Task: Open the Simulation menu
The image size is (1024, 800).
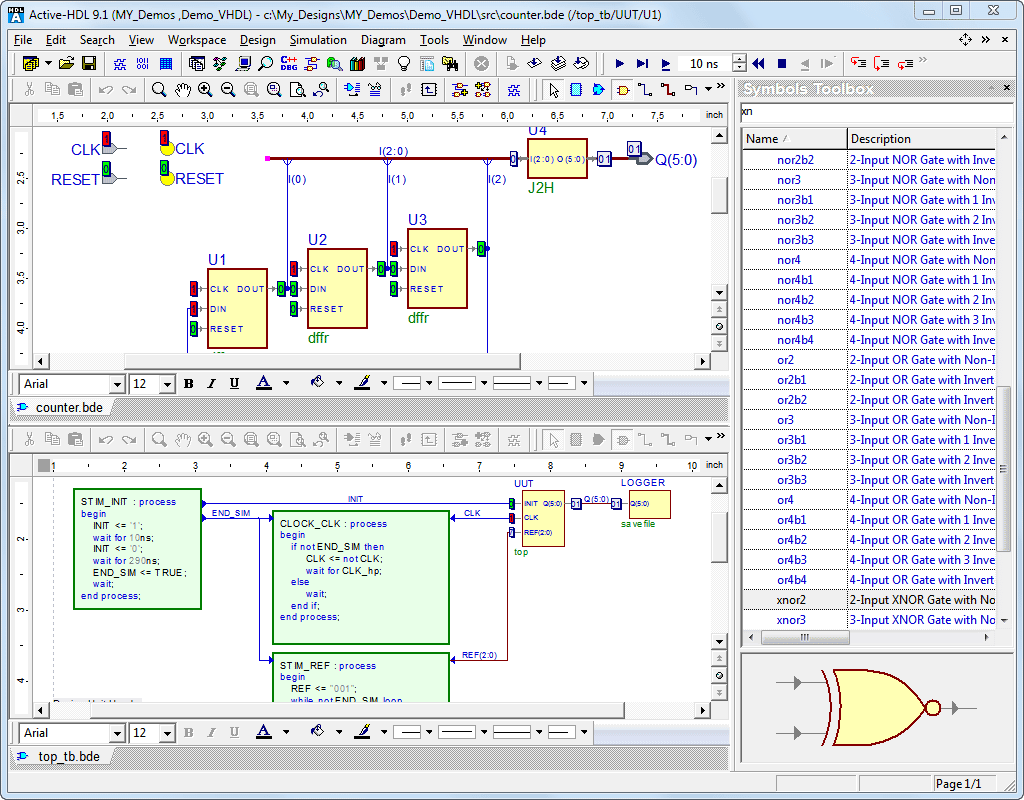Action: pyautogui.click(x=318, y=40)
